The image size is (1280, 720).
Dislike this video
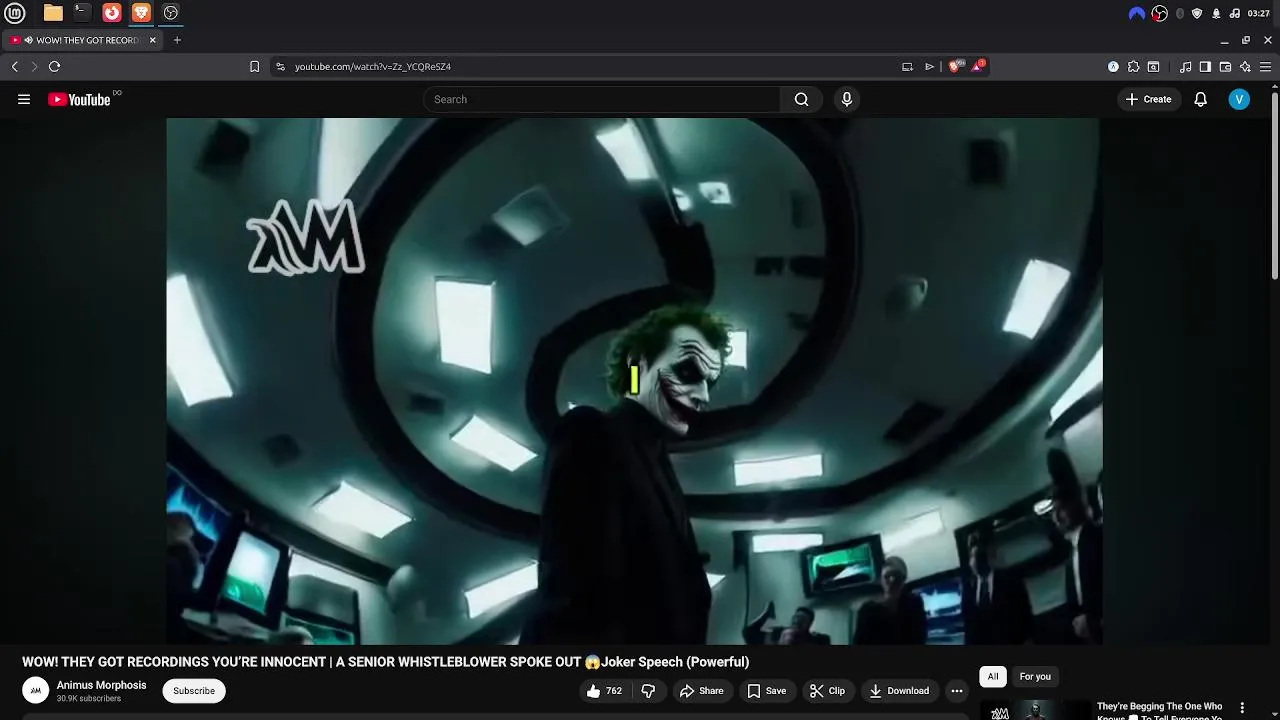[648, 691]
